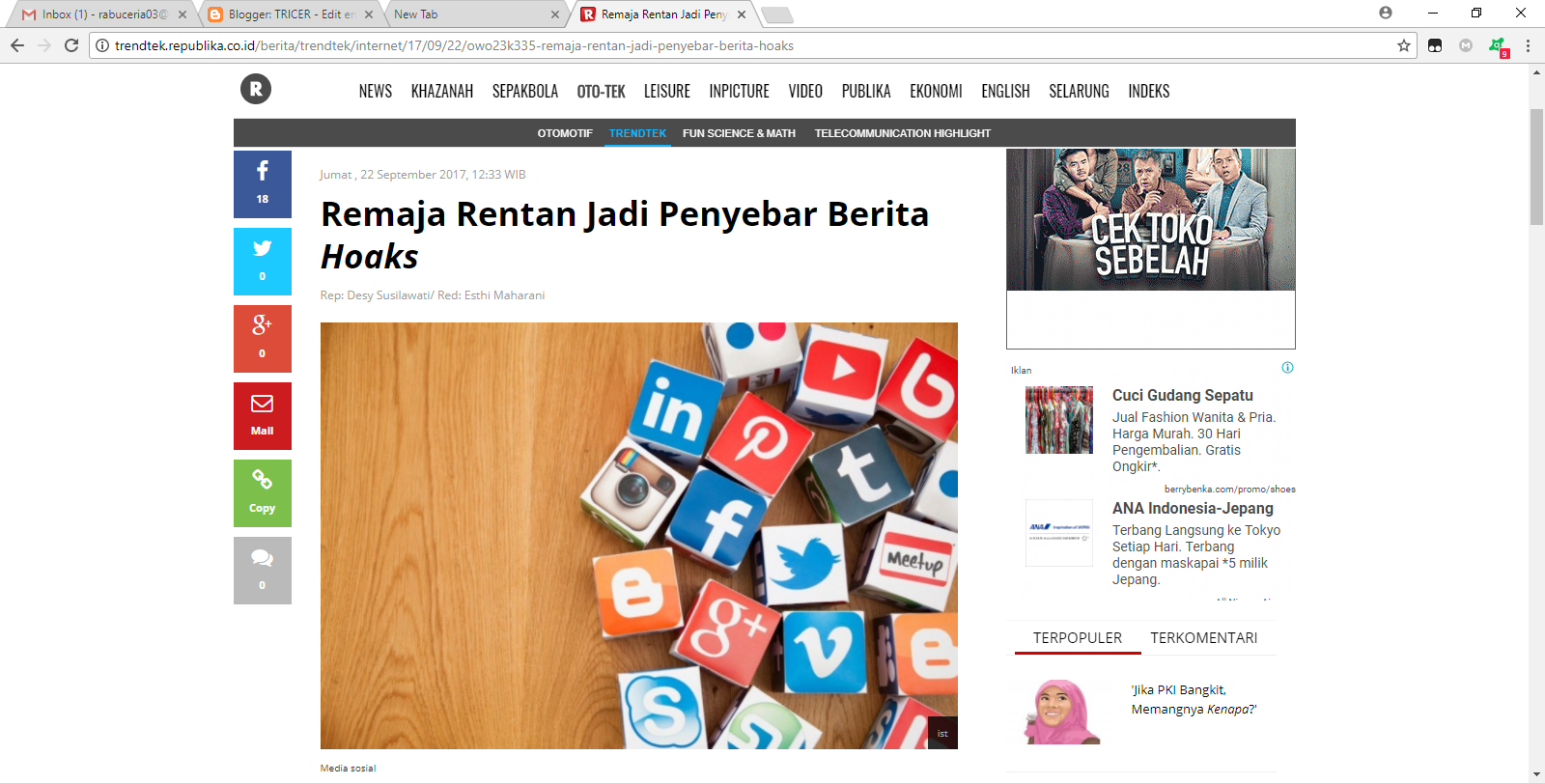
Task: Open the LEISURE section
Action: click(667, 91)
